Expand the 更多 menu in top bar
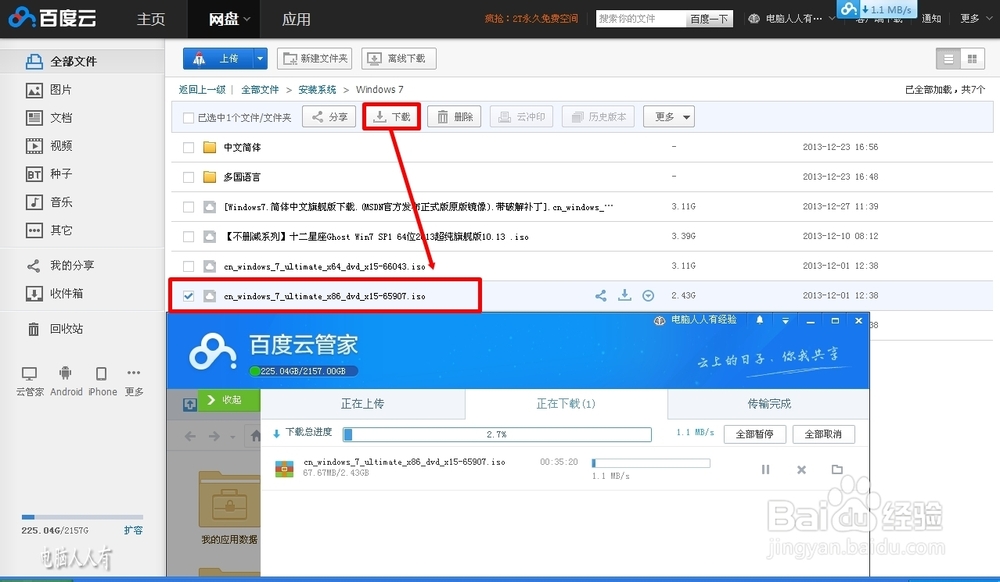 pos(975,18)
